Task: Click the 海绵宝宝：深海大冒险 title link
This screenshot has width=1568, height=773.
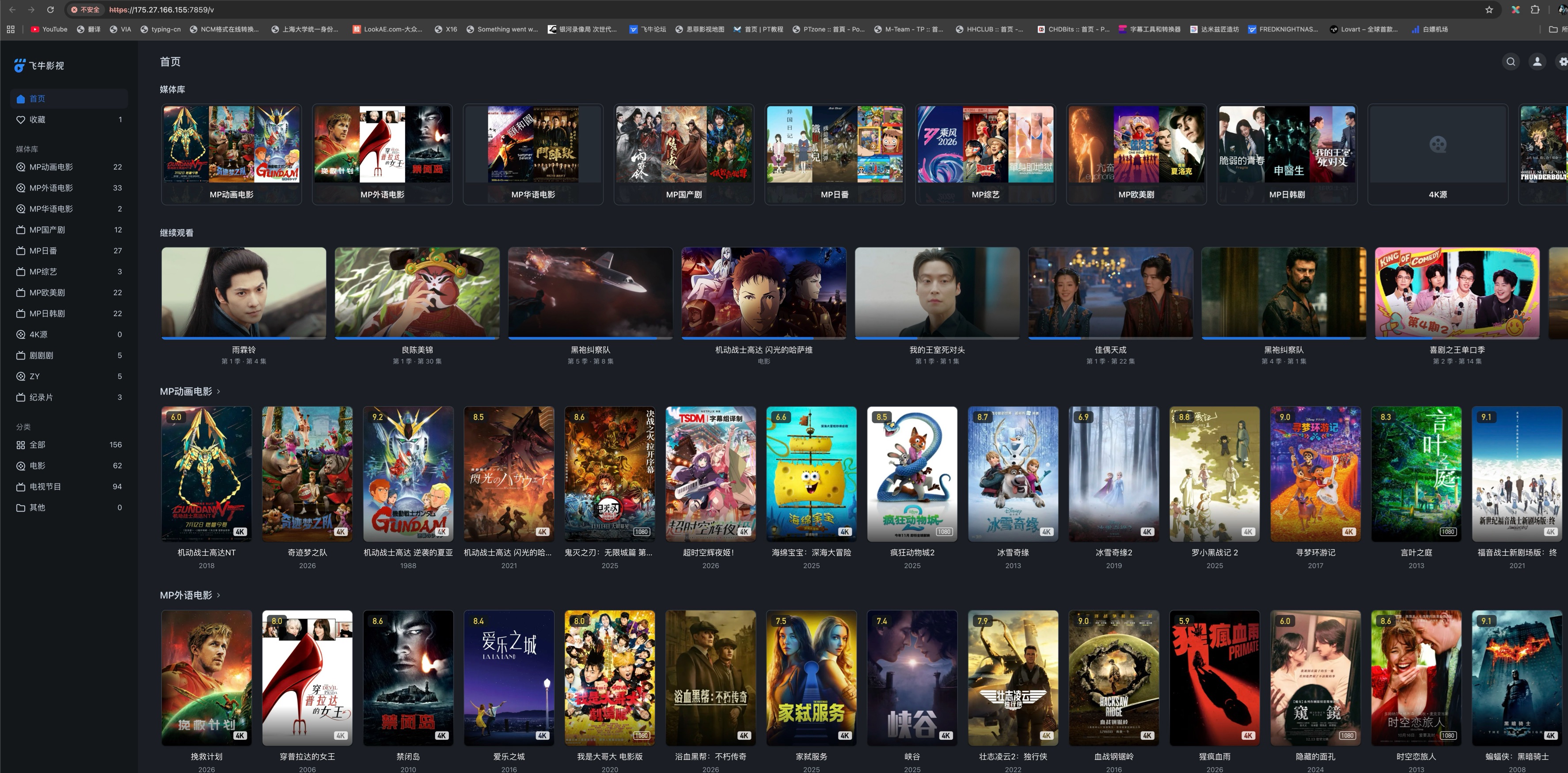Action: [811, 553]
